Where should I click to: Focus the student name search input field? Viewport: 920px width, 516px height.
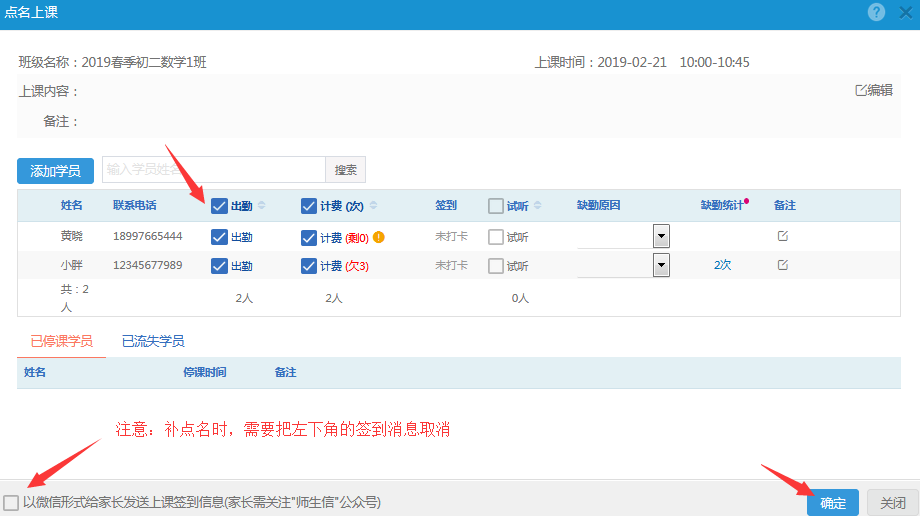point(214,170)
